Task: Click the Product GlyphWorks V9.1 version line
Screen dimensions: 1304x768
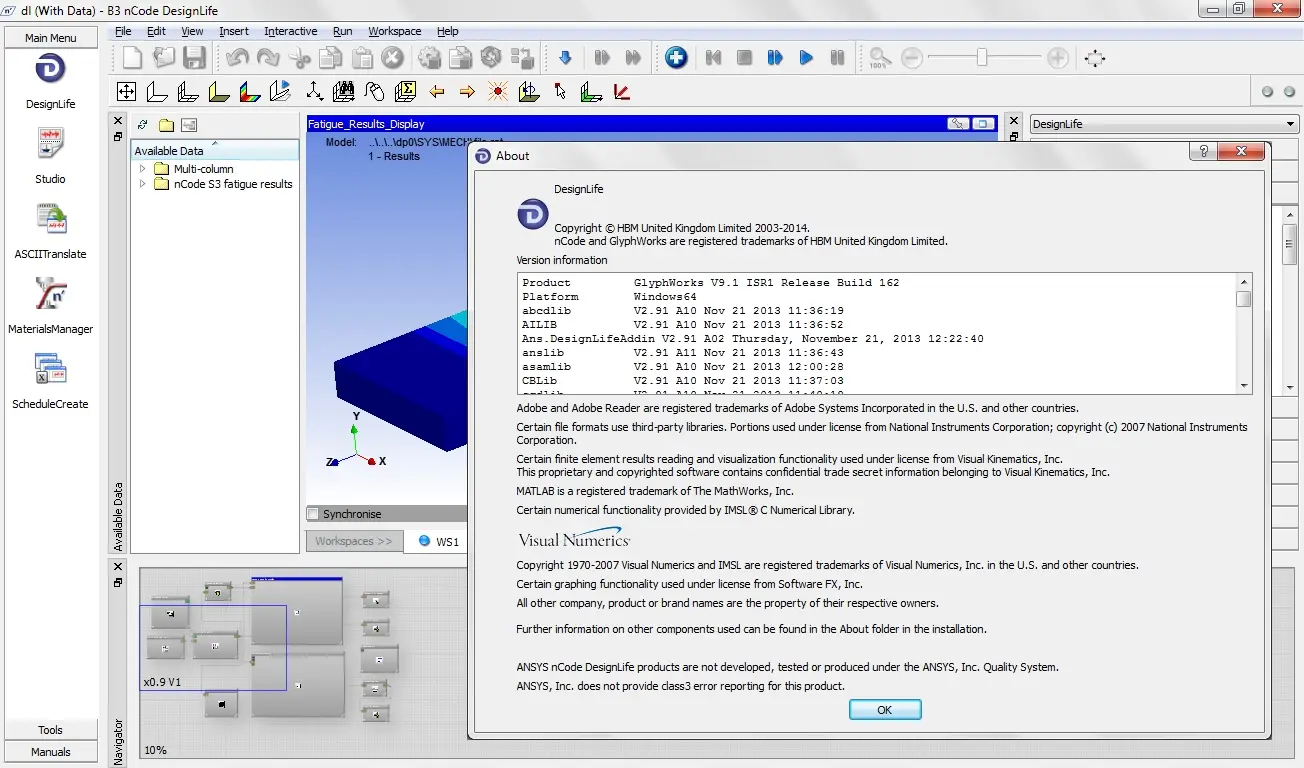Action: click(711, 282)
